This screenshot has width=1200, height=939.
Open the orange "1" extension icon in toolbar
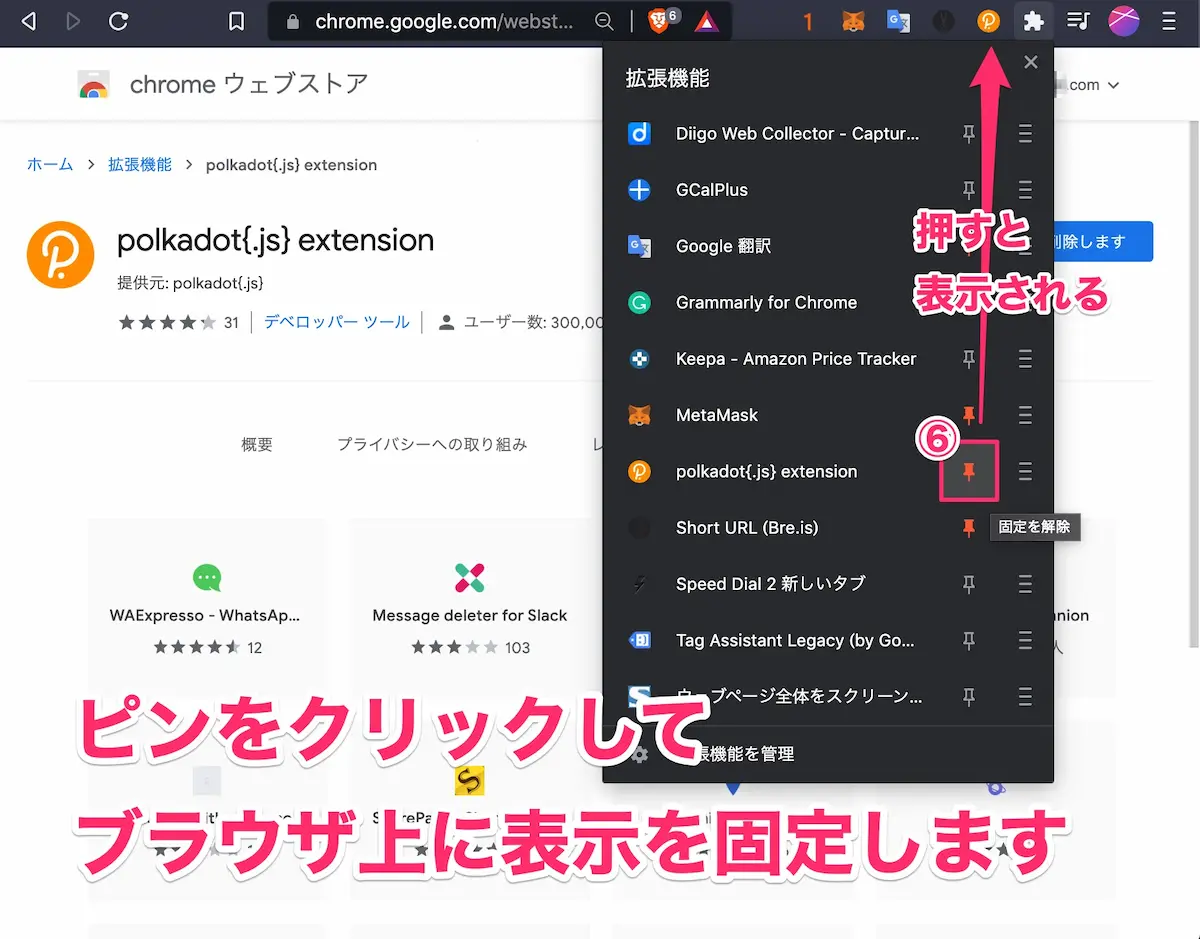808,21
